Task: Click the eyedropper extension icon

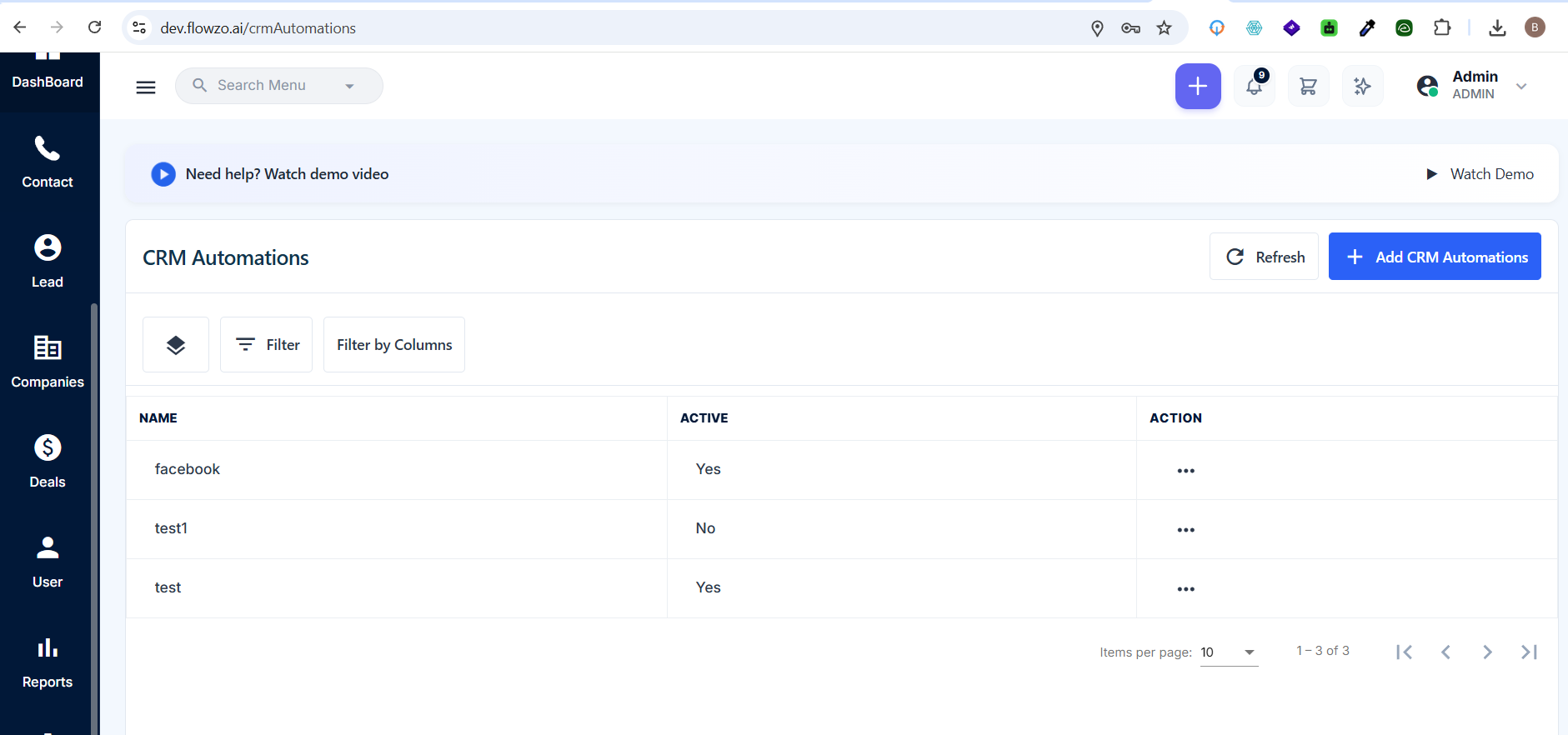Action: click(1367, 28)
